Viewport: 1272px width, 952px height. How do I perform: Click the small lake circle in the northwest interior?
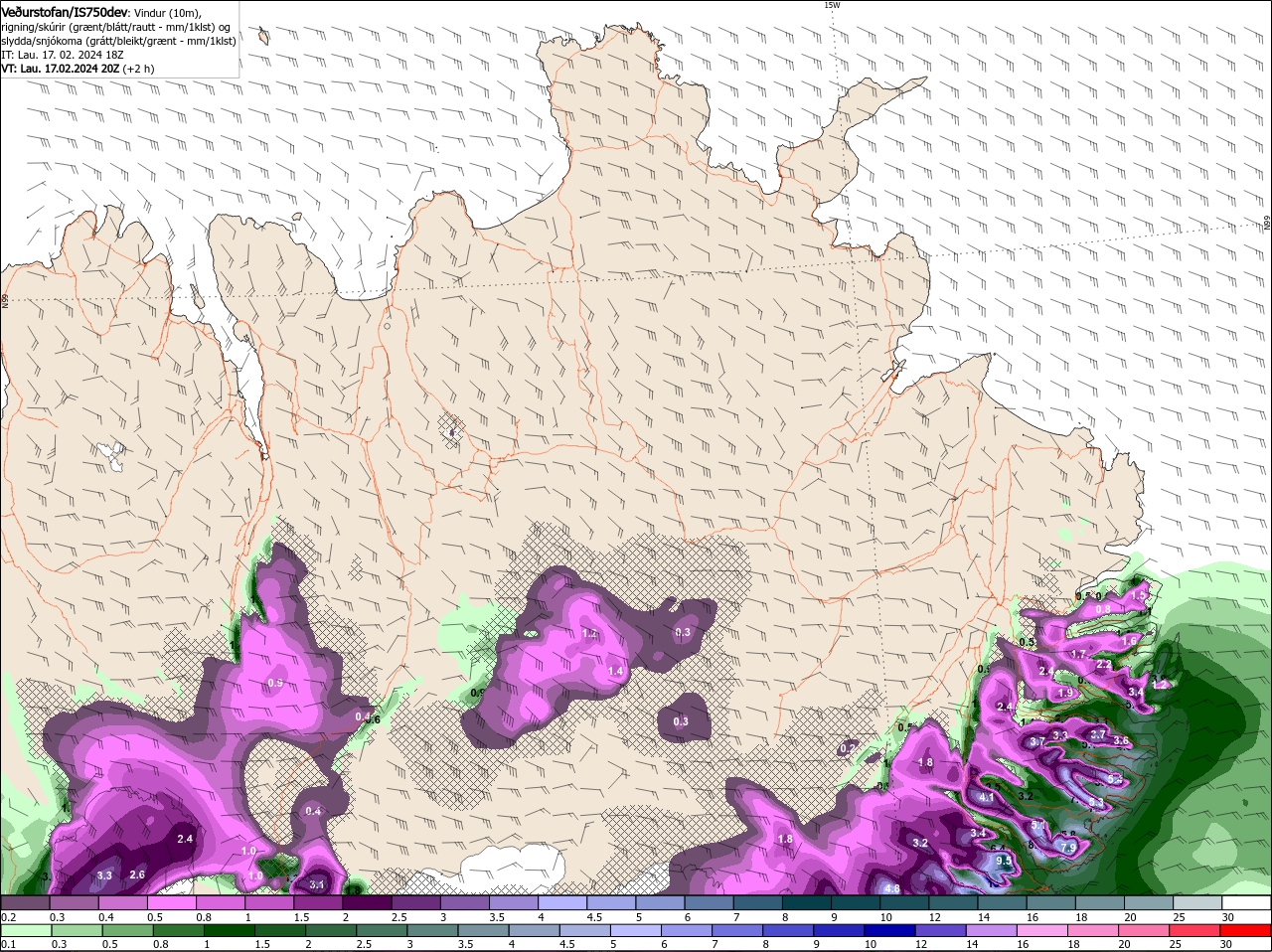click(x=388, y=325)
